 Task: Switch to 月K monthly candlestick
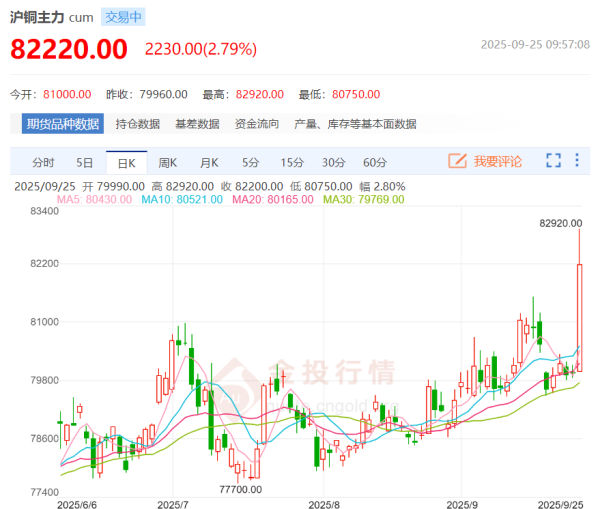pyautogui.click(x=208, y=162)
